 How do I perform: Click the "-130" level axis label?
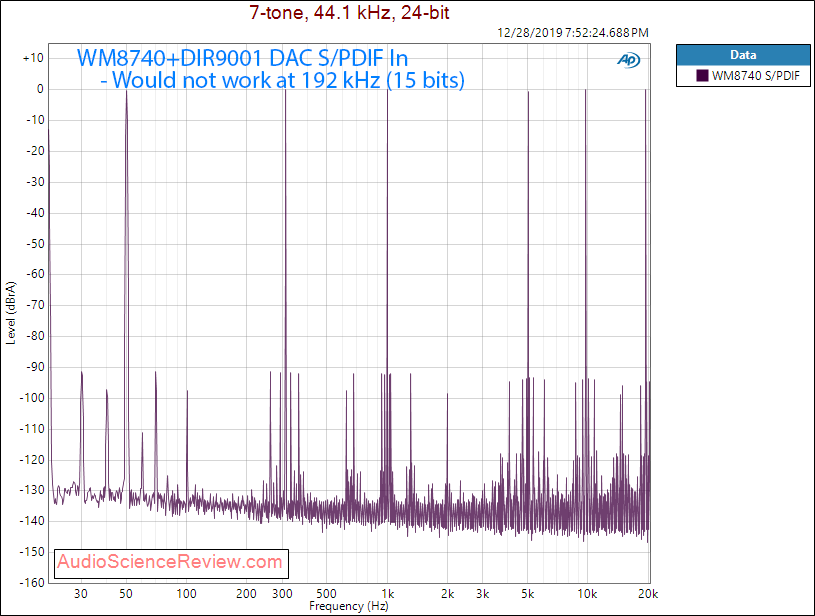click(32, 490)
